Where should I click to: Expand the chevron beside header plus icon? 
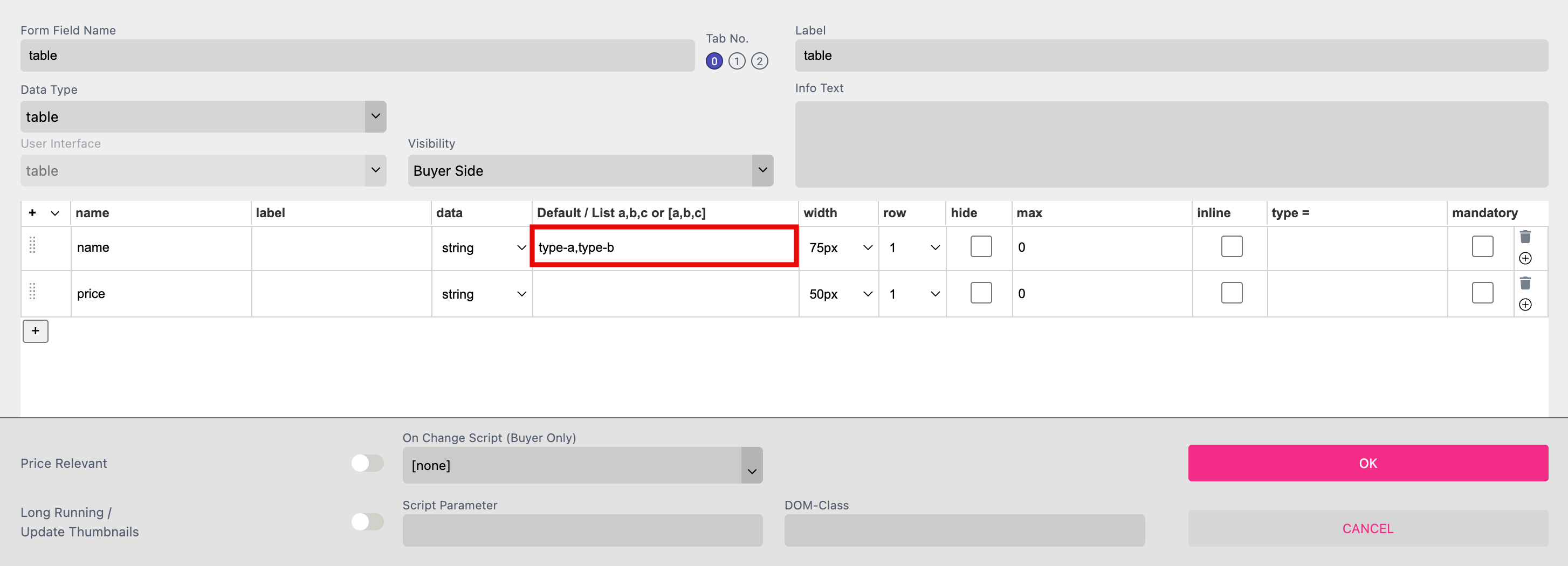pyautogui.click(x=55, y=213)
